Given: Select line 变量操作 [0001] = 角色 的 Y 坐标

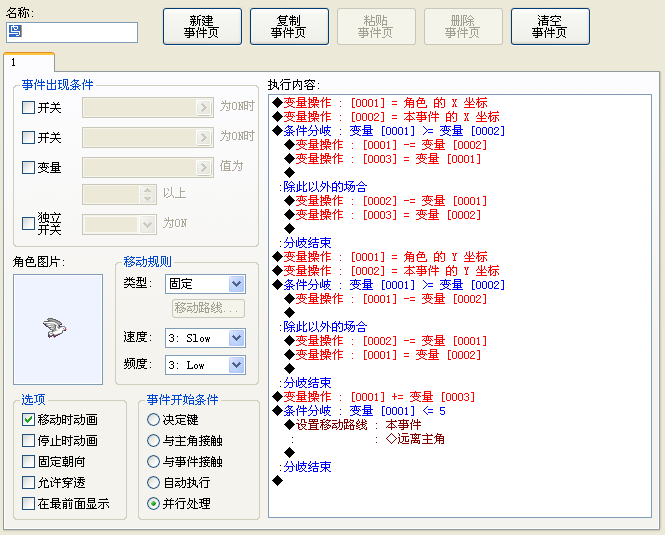Looking at the screenshot, I should 380,257.
